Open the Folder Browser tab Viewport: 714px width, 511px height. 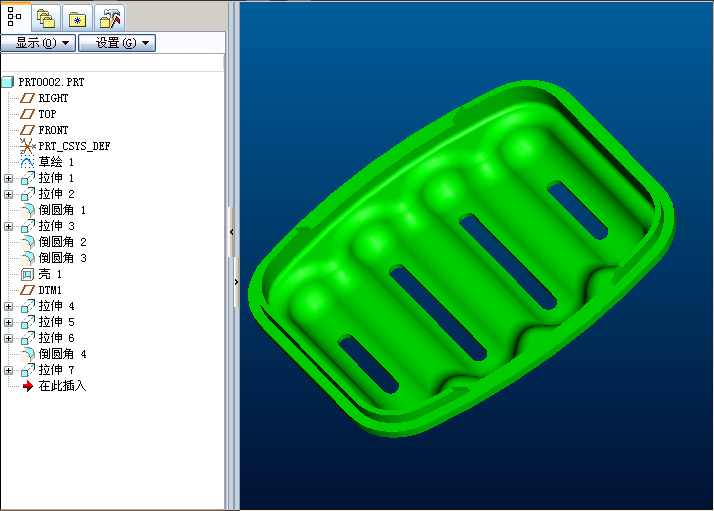(x=77, y=20)
